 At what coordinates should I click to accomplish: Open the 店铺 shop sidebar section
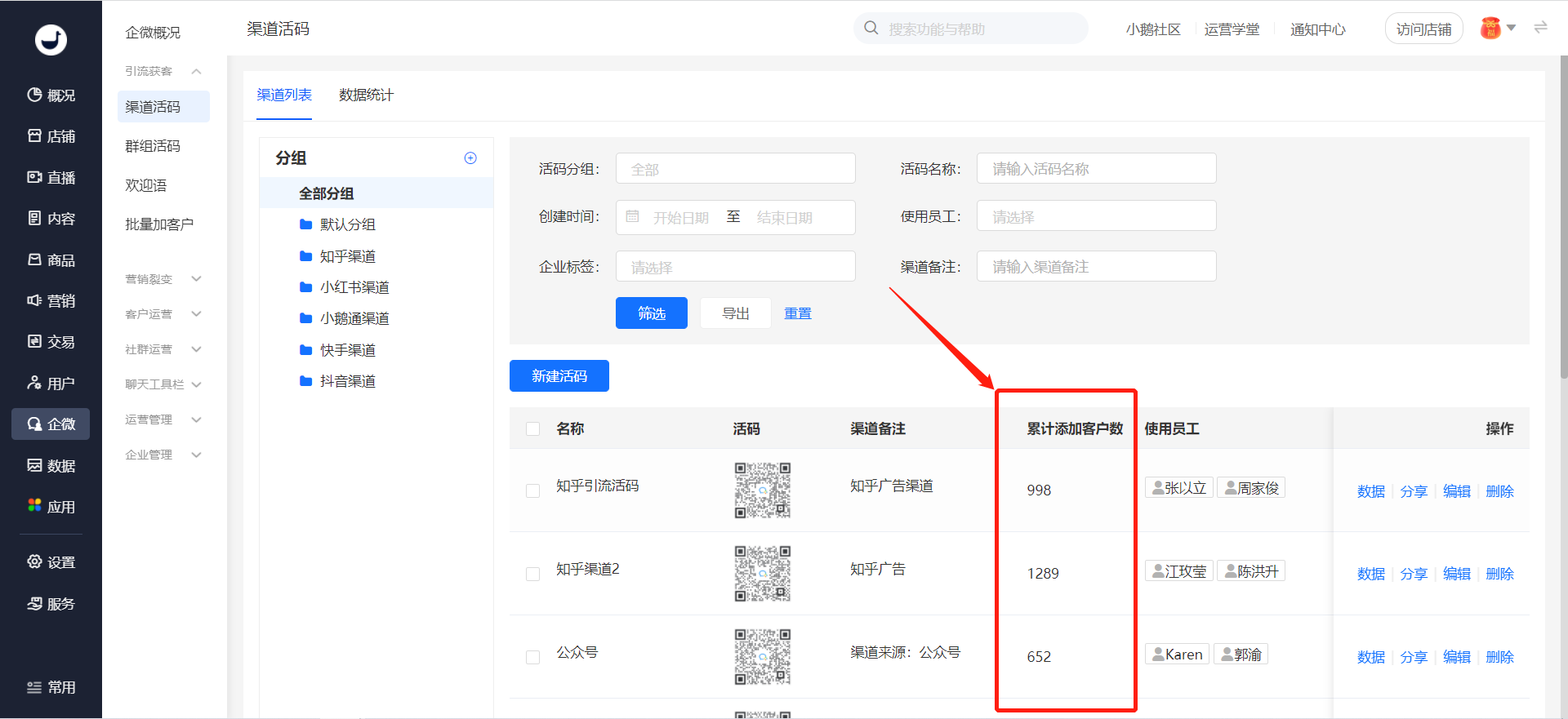pos(51,136)
